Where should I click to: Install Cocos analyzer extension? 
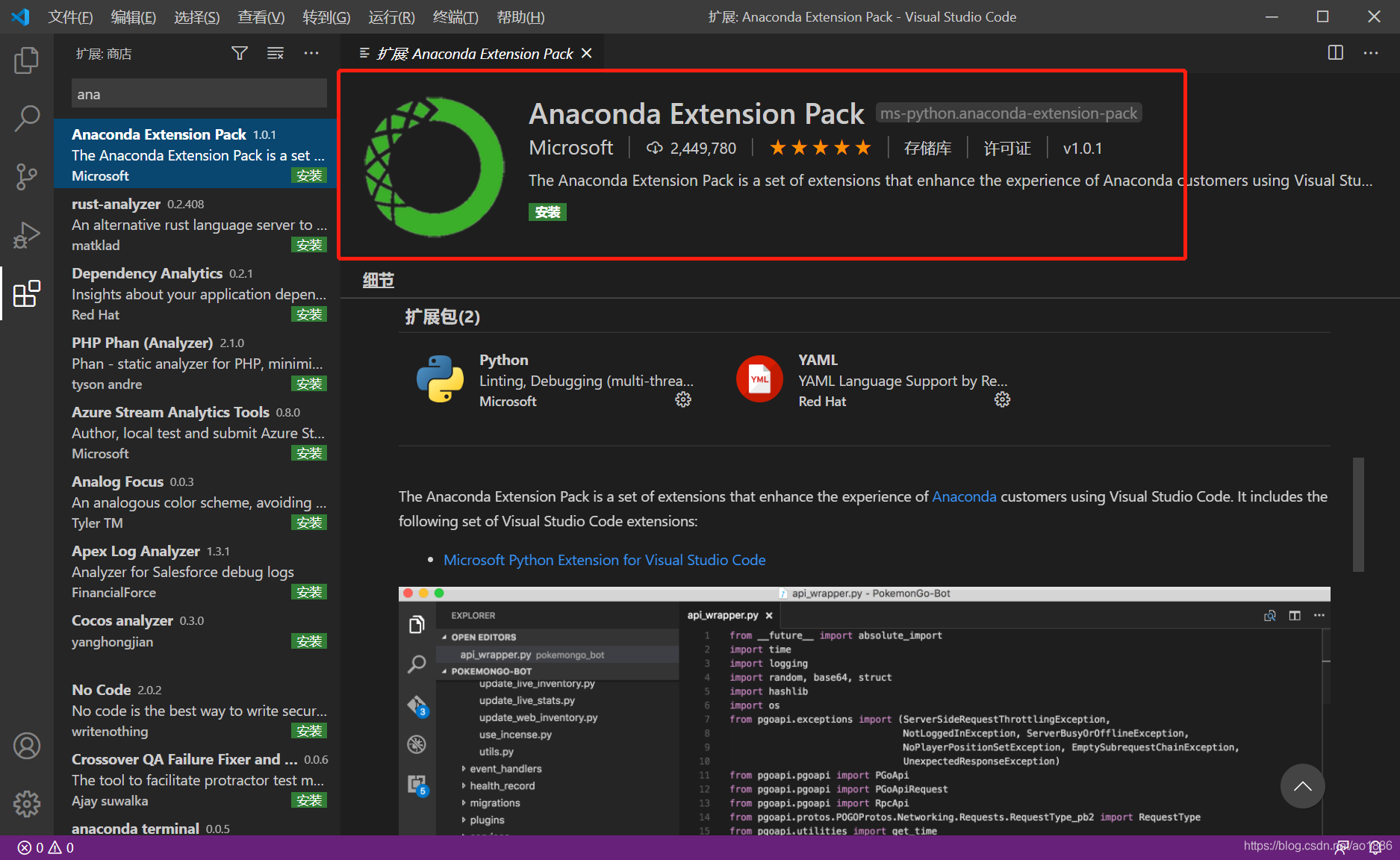pyautogui.click(x=309, y=641)
